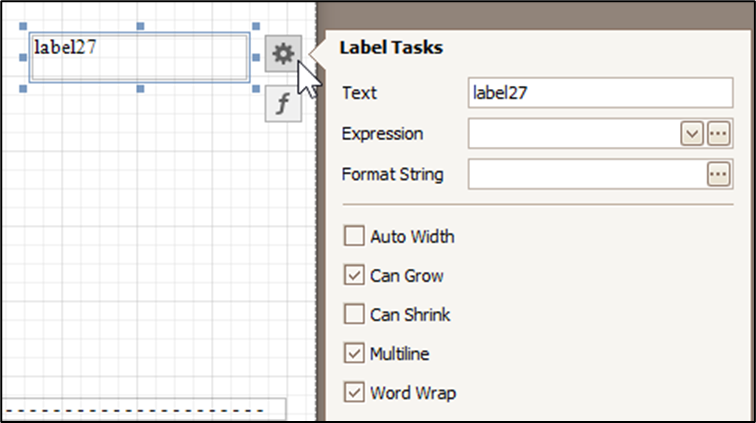
Task: Click the Format String field
Action: tap(587, 174)
